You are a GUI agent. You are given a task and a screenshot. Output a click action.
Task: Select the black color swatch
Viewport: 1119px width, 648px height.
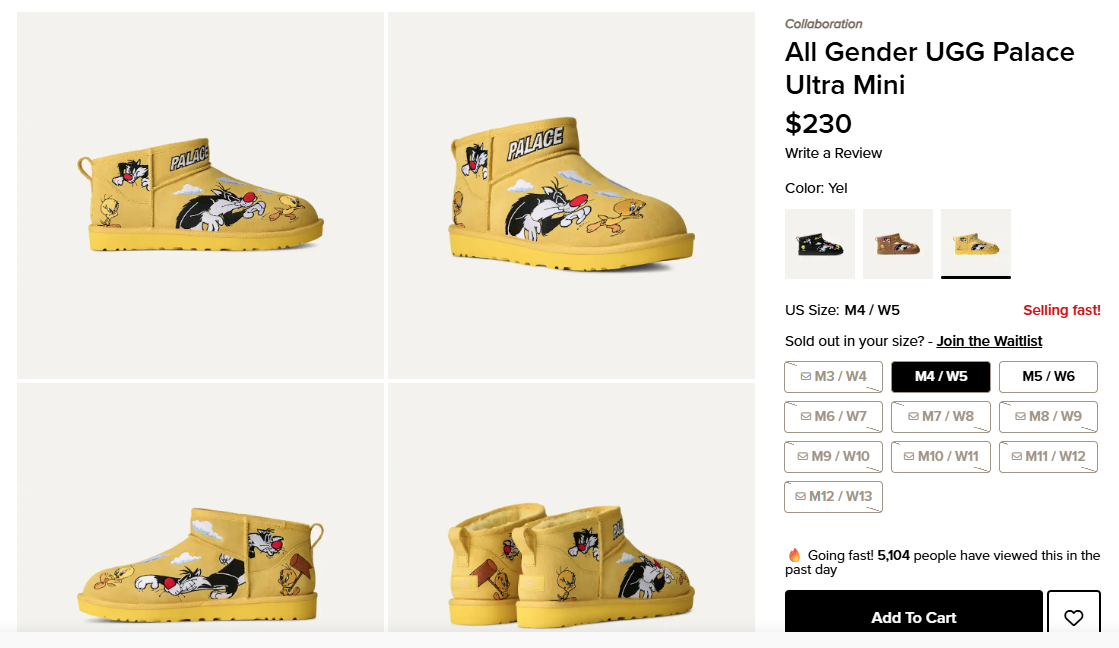coord(820,244)
